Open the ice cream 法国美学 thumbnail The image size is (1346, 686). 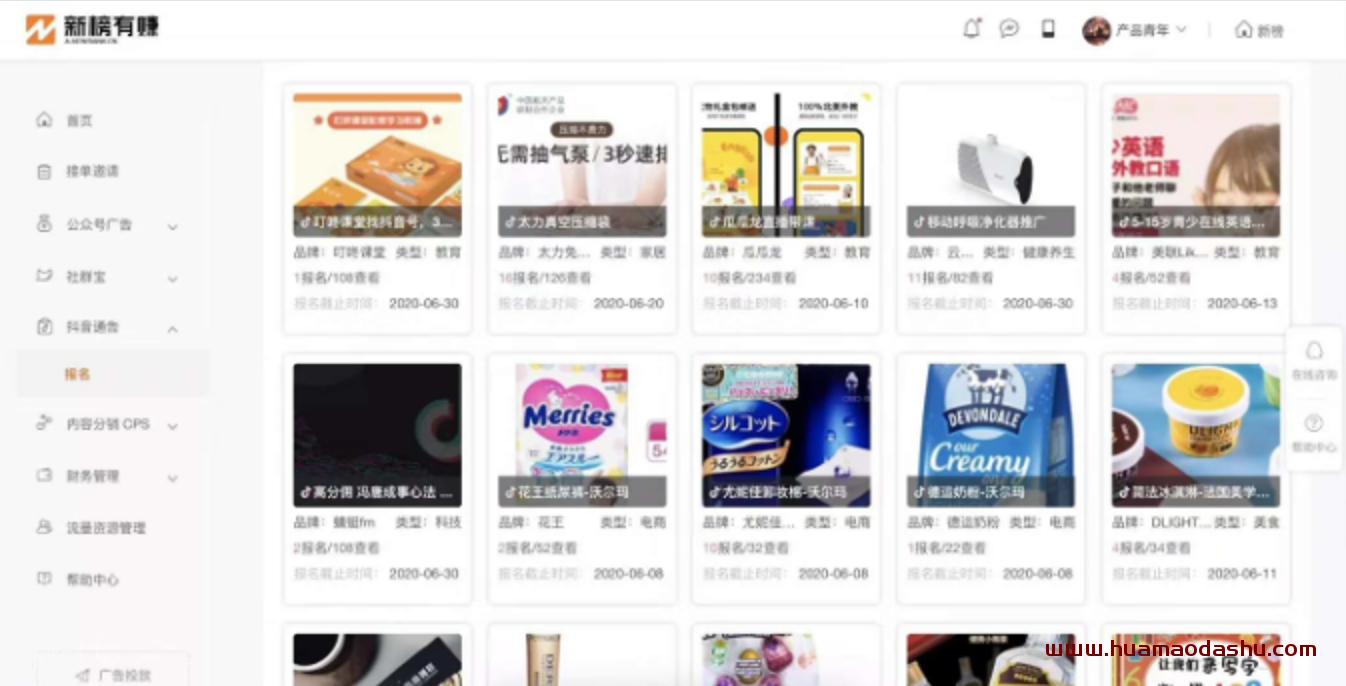[x=1196, y=435]
